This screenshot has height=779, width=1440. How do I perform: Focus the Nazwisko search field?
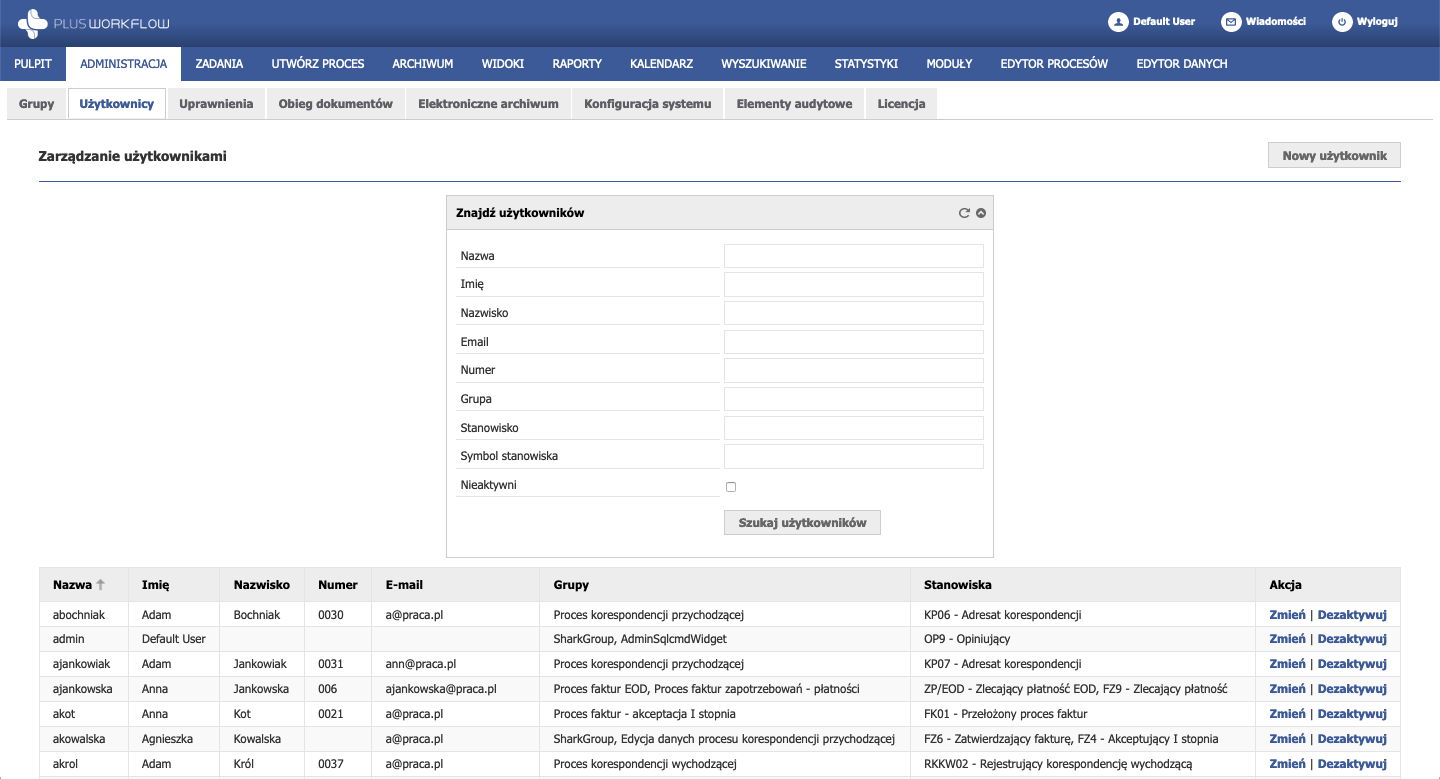tap(853, 313)
